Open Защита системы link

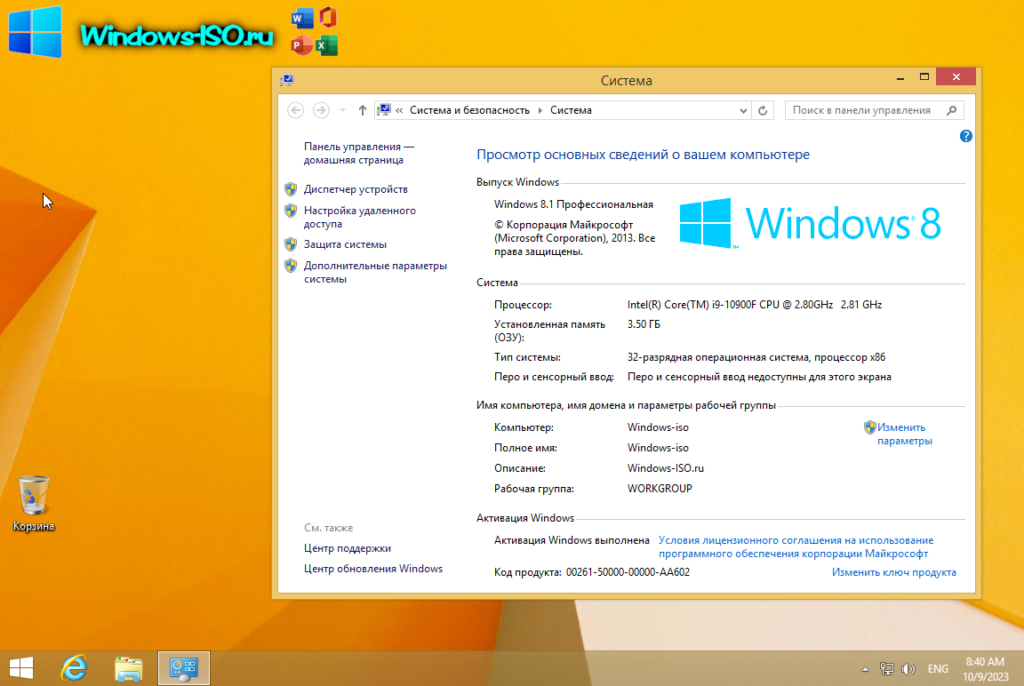point(345,244)
